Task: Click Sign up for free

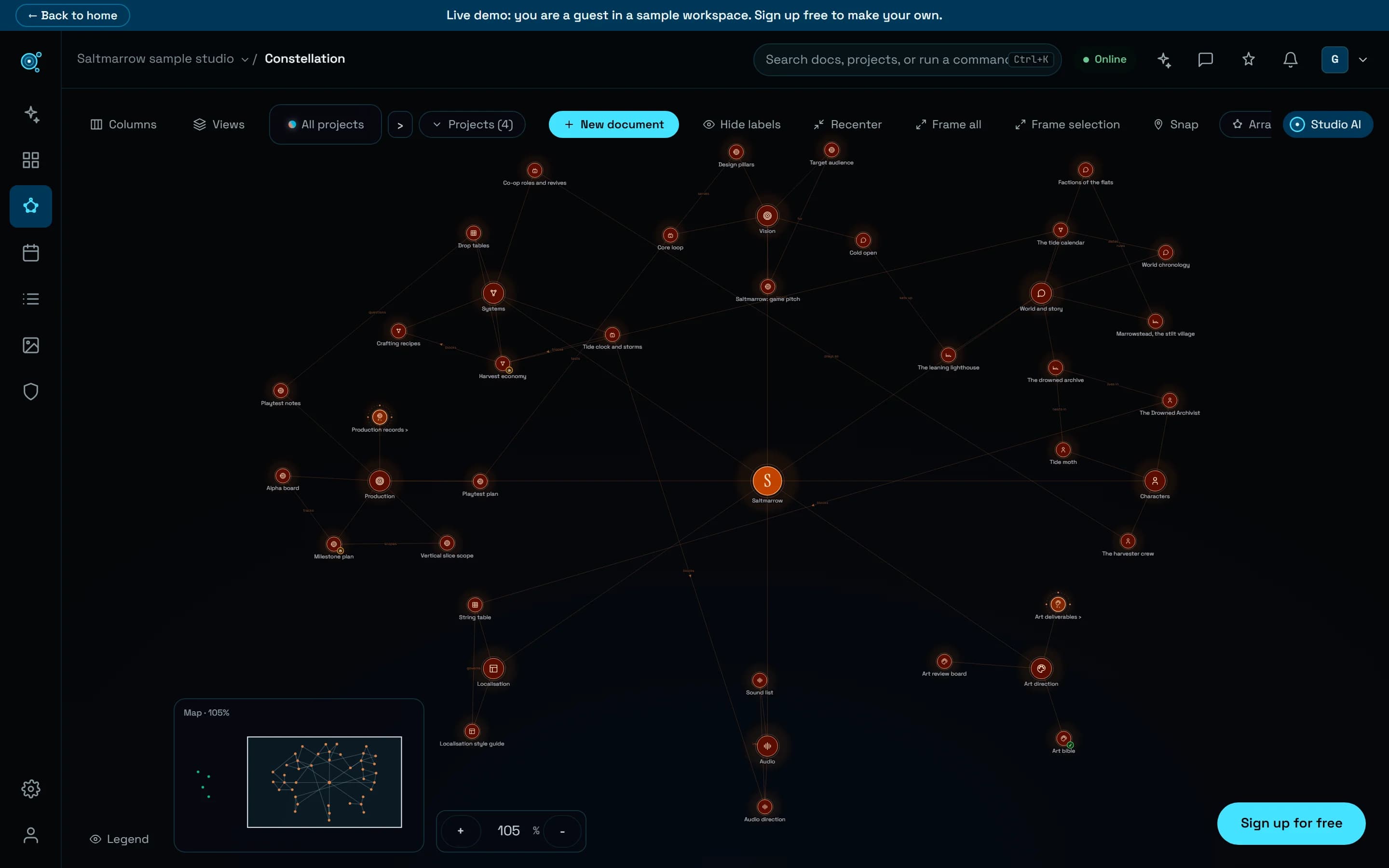Action: pos(1292,823)
